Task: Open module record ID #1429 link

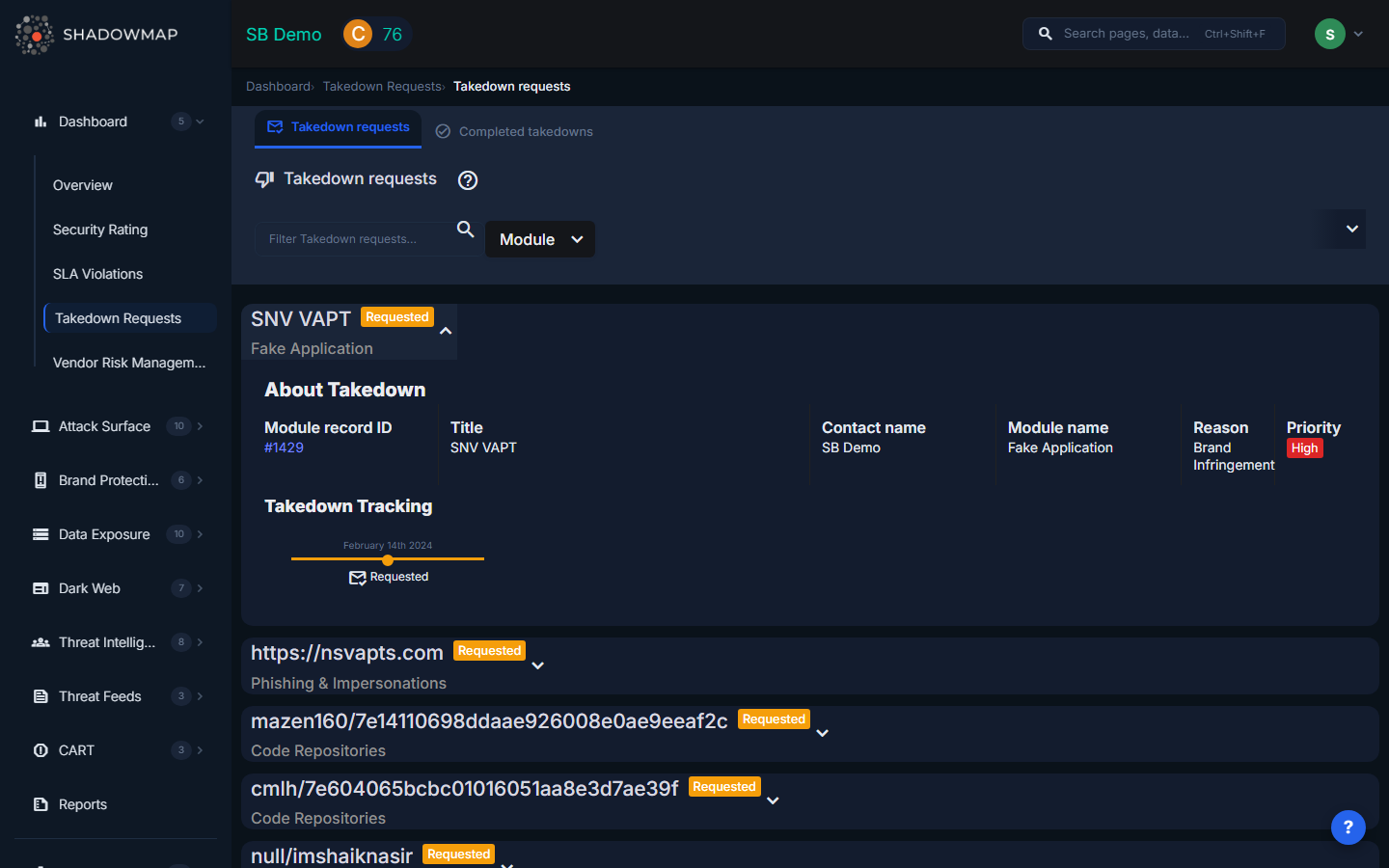Action: tap(284, 448)
